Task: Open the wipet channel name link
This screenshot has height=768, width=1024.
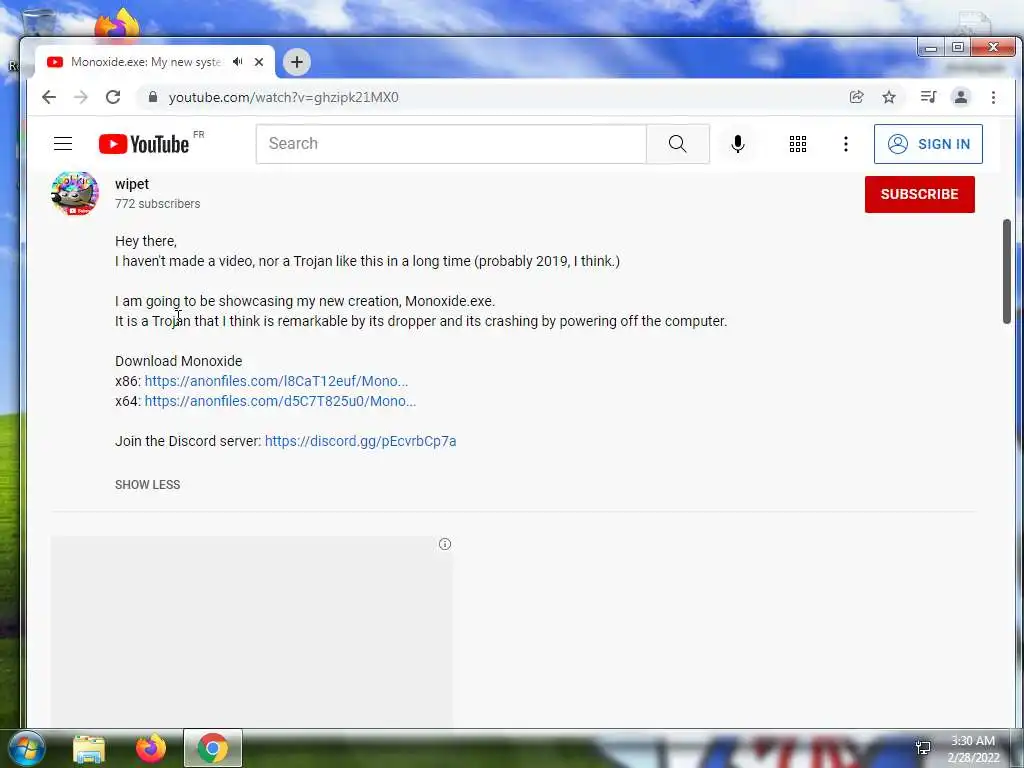Action: coord(132,184)
